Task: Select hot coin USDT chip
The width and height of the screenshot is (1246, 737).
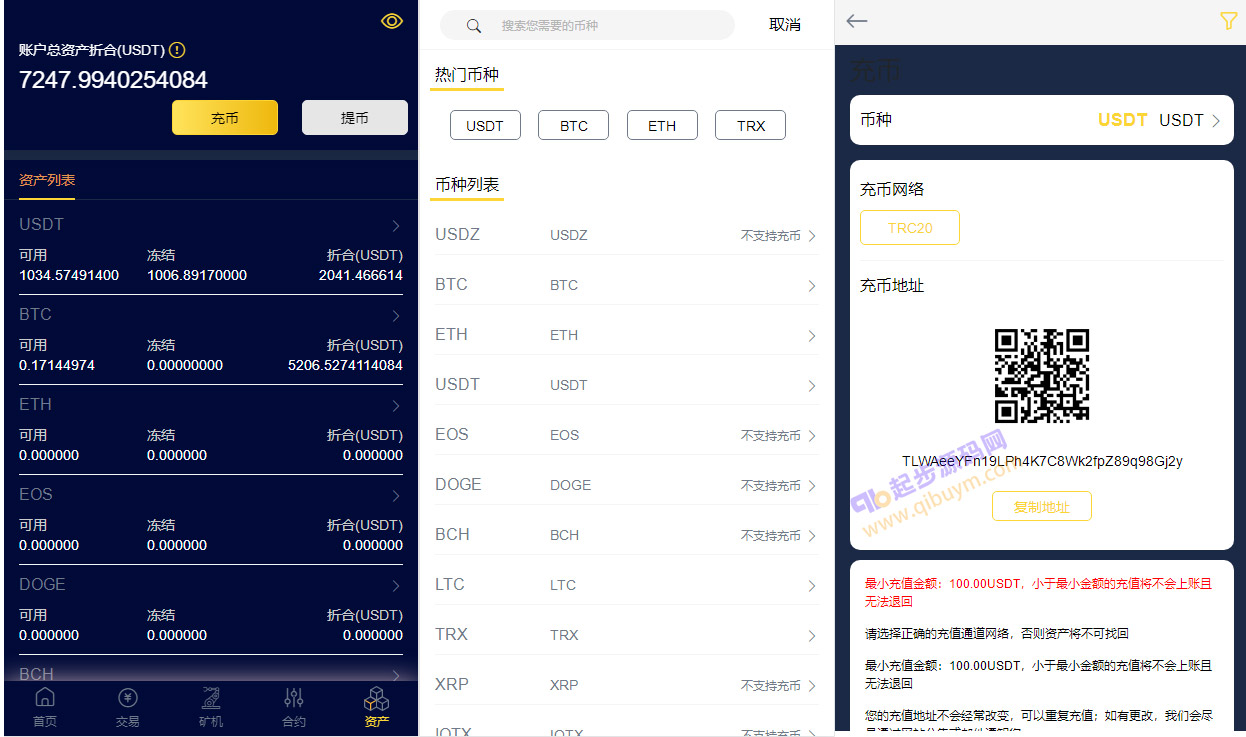Action: (485, 126)
